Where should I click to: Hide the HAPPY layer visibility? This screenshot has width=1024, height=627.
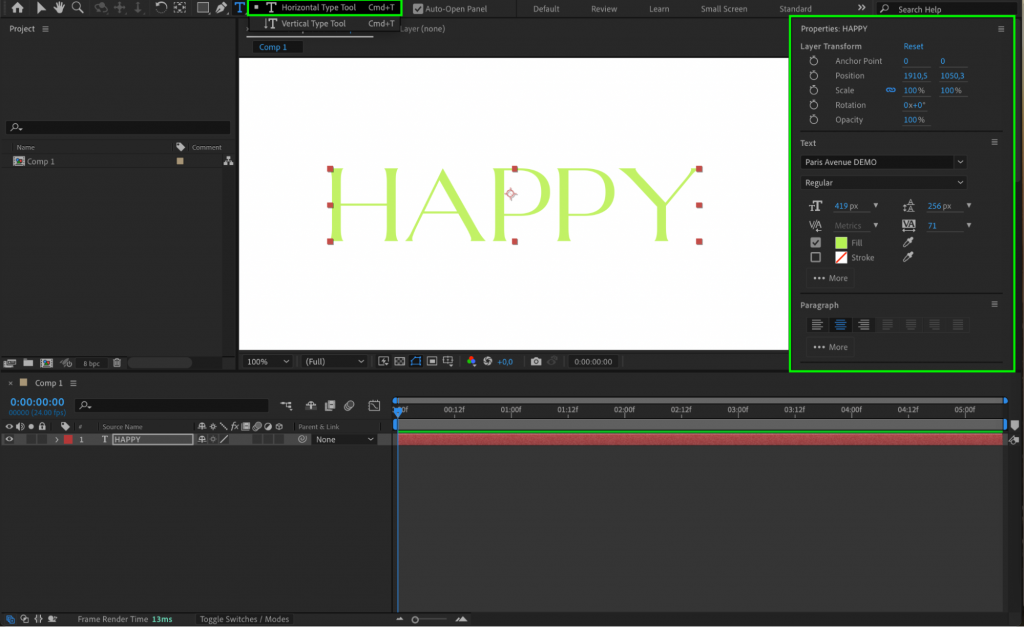[x=10, y=439]
